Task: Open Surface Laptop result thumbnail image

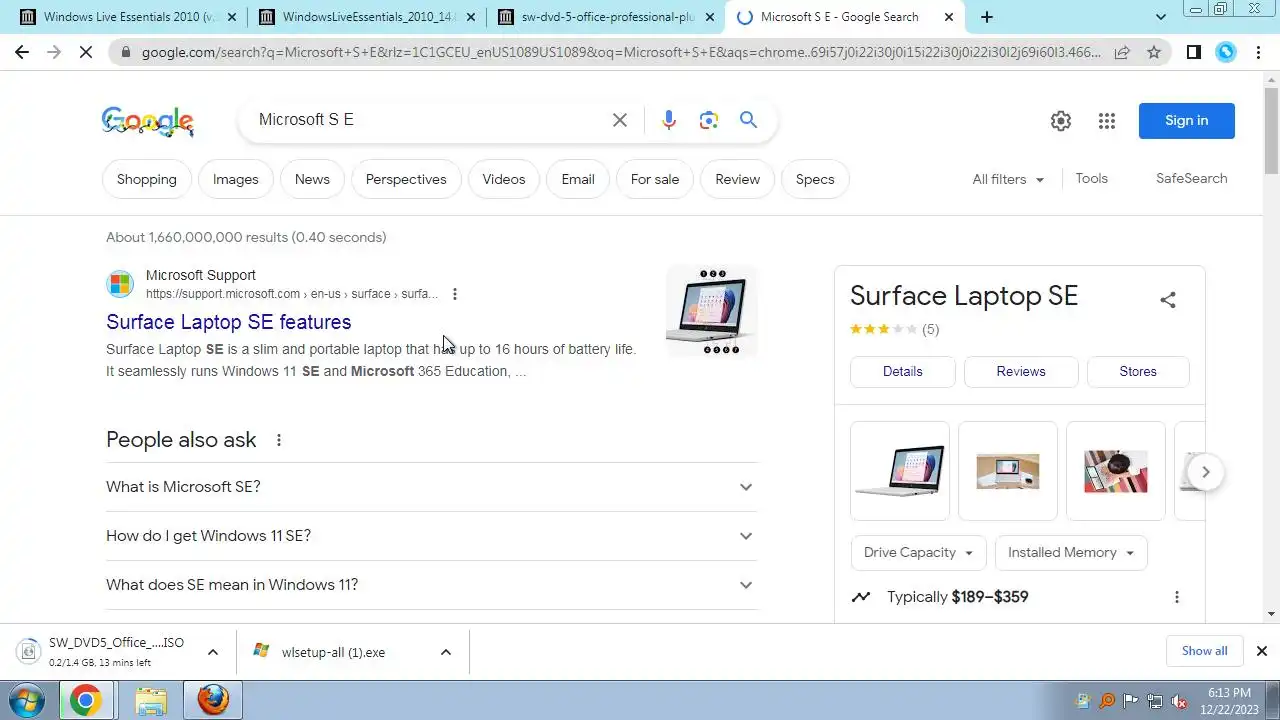Action: [x=712, y=311]
